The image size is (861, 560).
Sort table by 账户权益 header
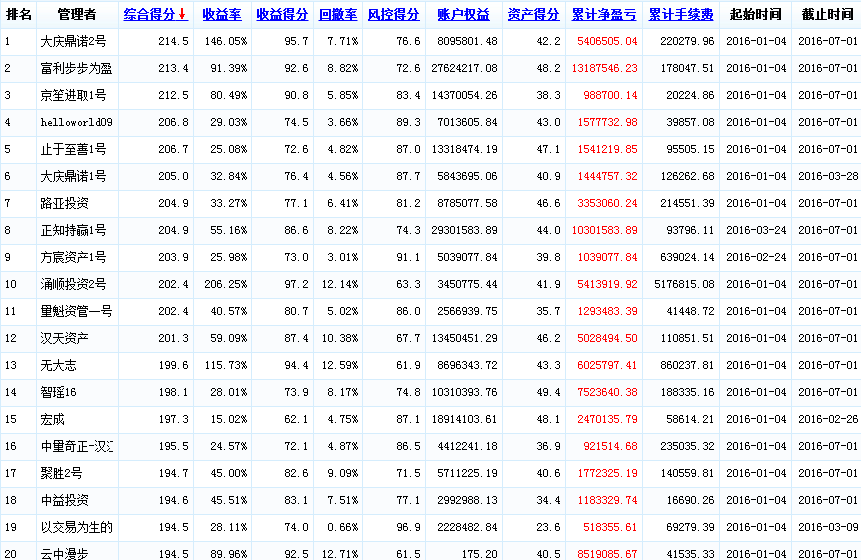[x=463, y=15]
